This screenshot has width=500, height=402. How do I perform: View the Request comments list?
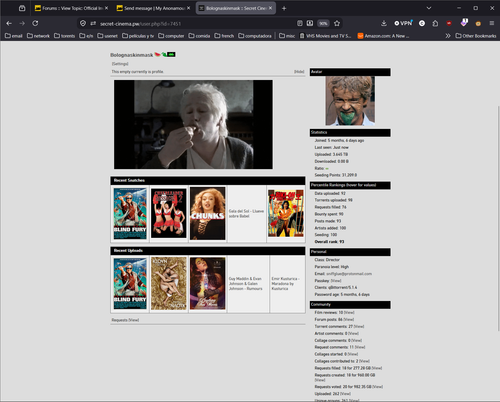pos(359,347)
